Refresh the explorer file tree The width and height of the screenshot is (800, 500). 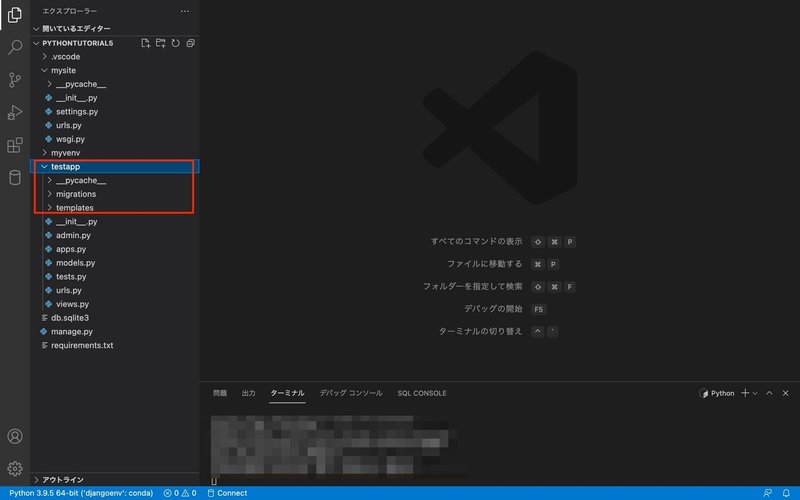(x=176, y=43)
